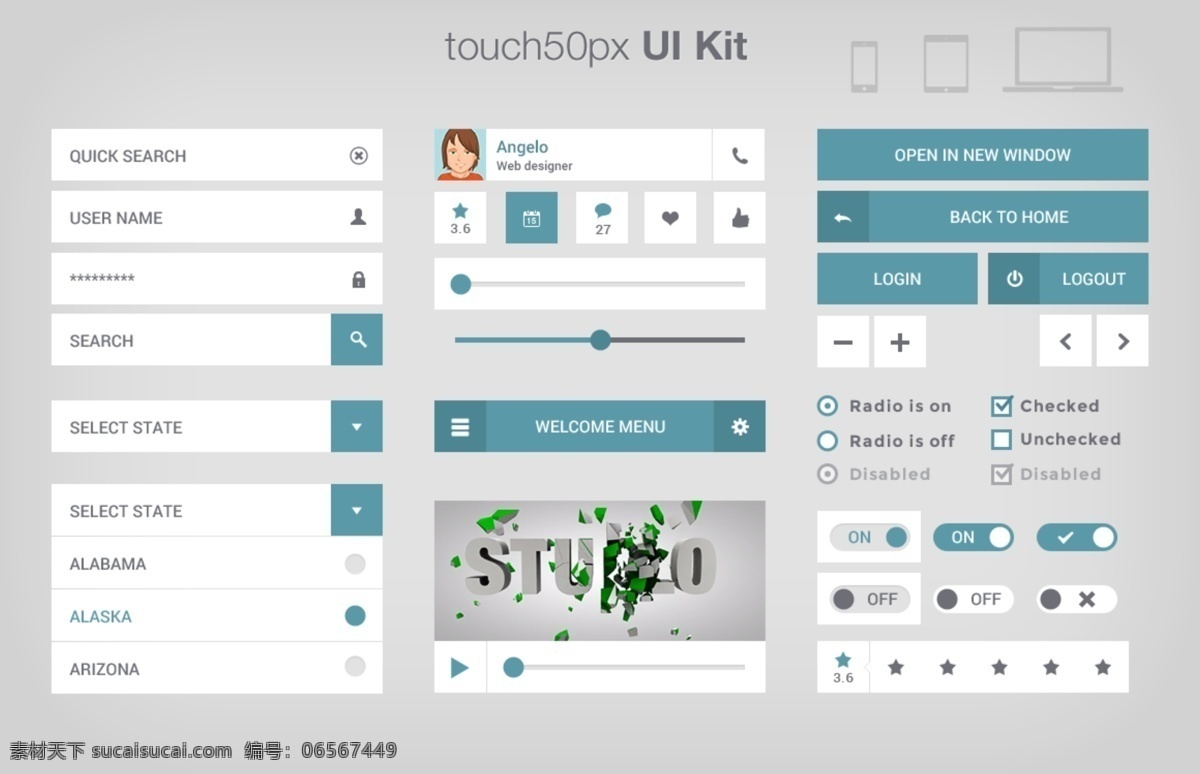Click the Alaska option in the state list
Screen dimensions: 1200x774
tap(217, 616)
